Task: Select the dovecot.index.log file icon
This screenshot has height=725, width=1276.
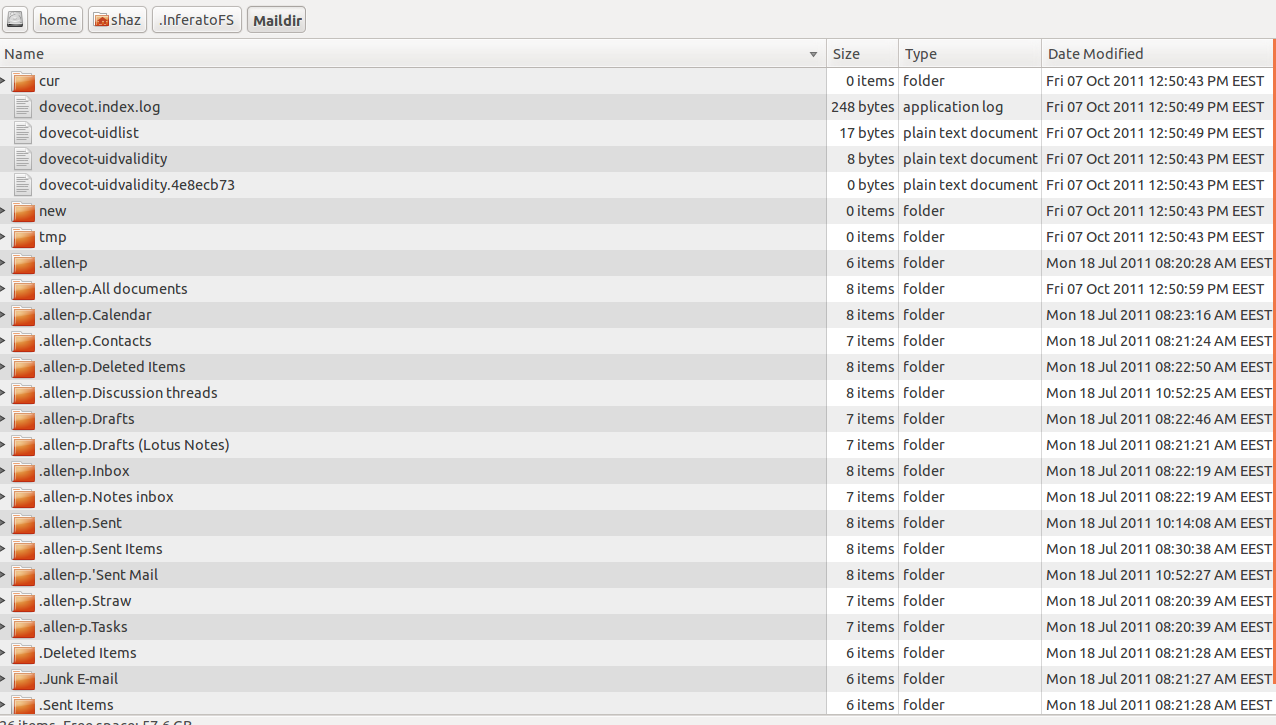Action: tap(23, 107)
